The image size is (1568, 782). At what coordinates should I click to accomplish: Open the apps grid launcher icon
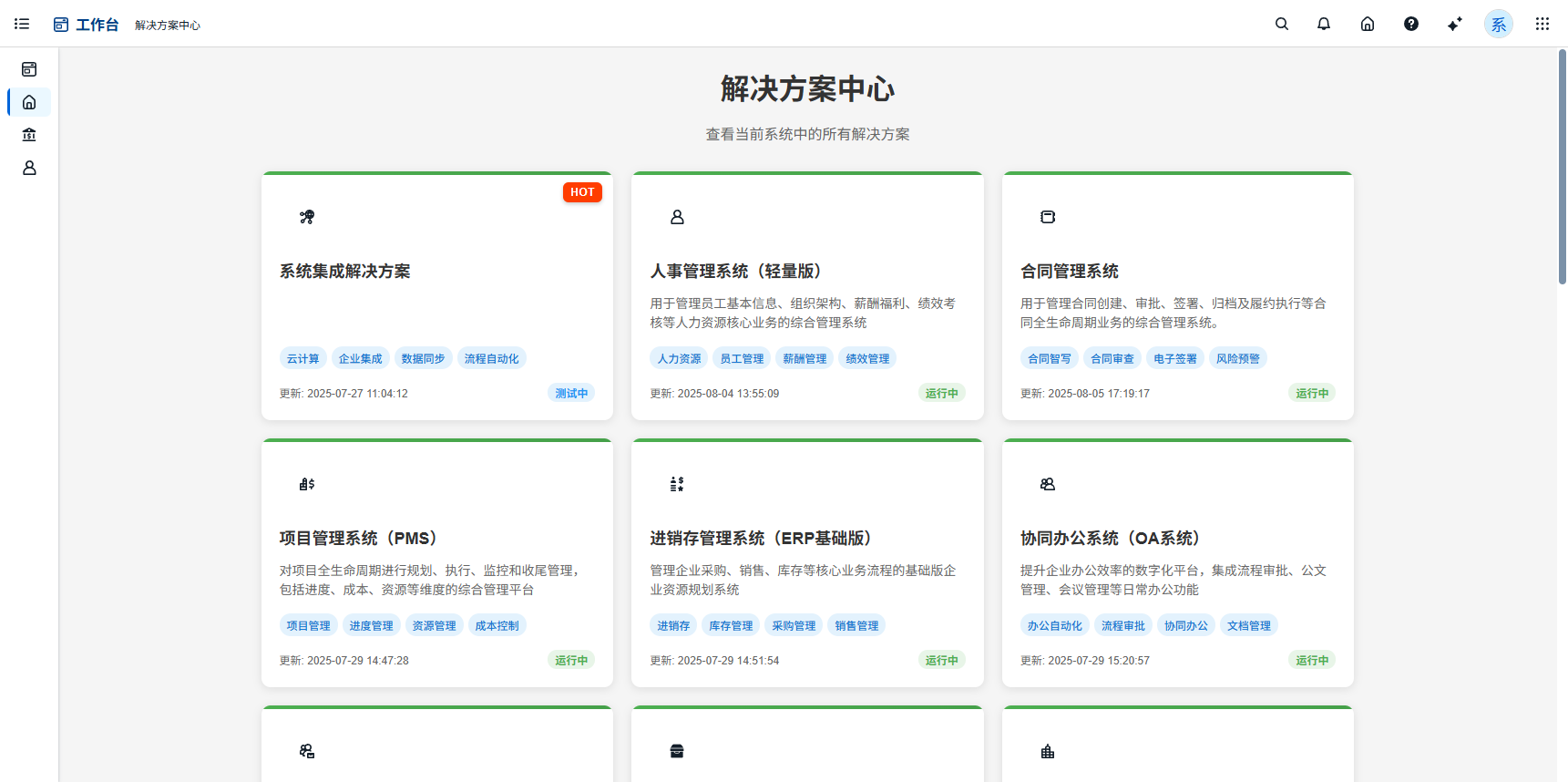point(1542,24)
